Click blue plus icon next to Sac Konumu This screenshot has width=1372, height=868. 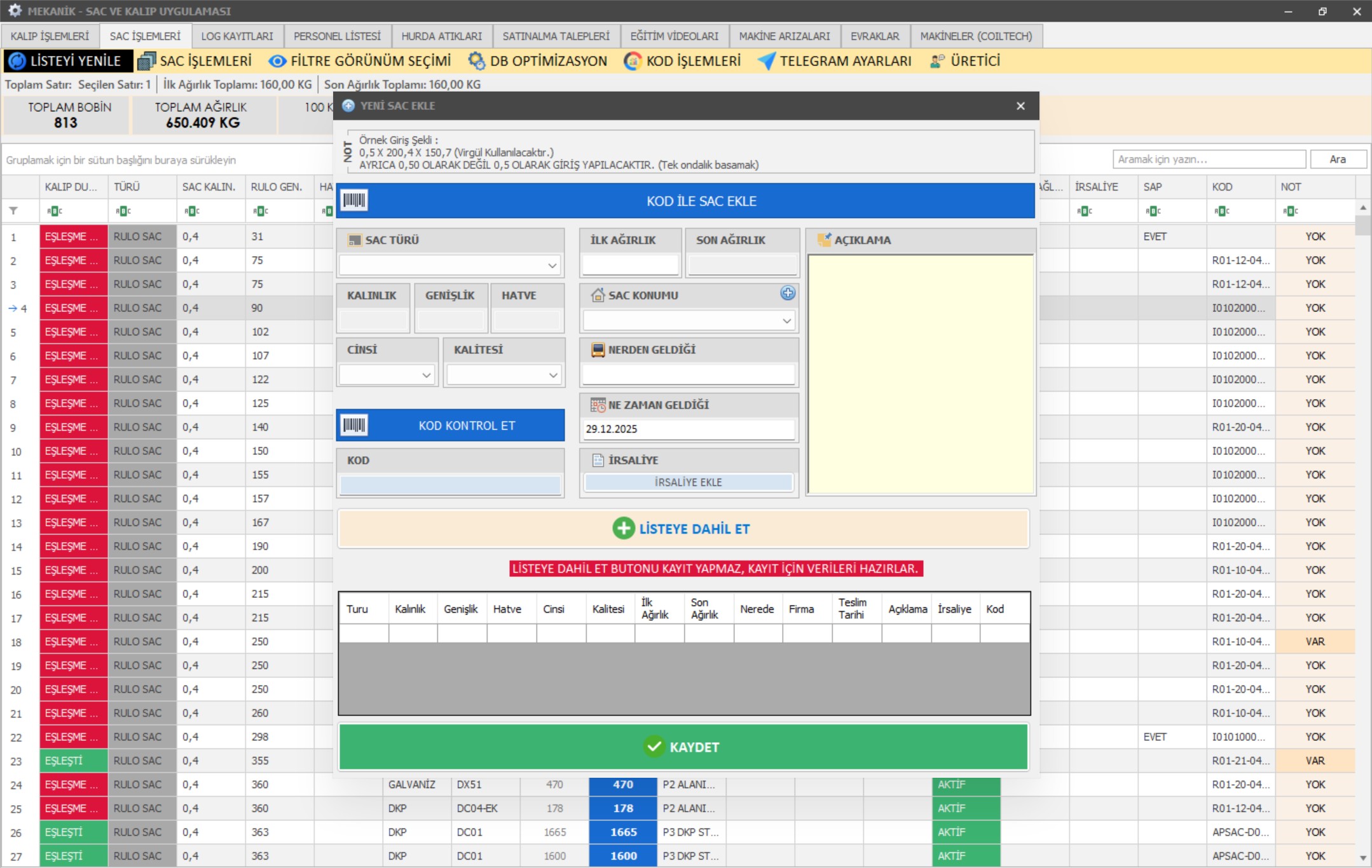(788, 293)
